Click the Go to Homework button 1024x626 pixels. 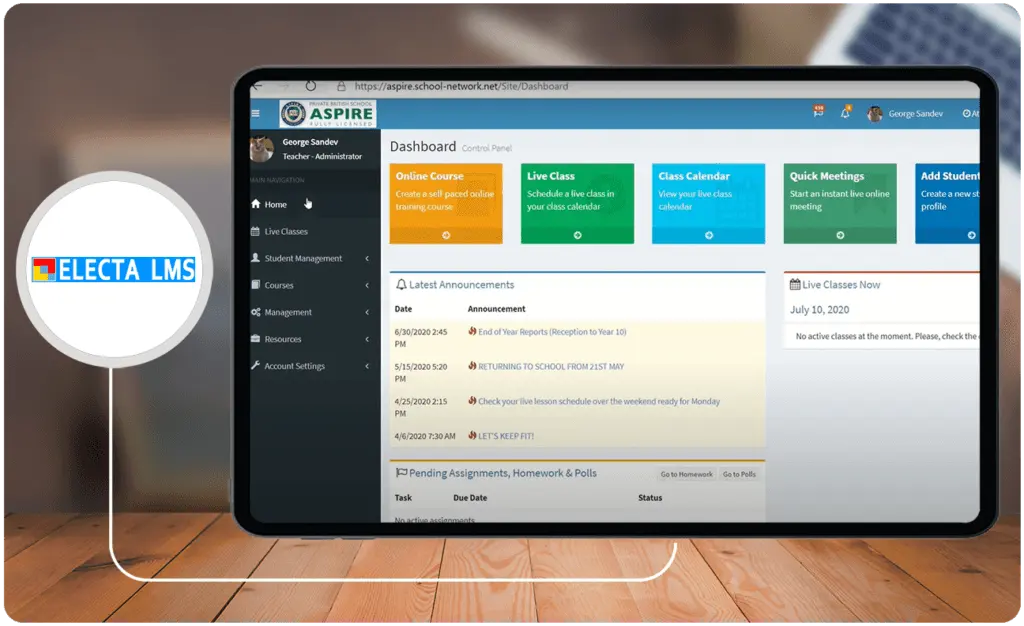point(686,475)
